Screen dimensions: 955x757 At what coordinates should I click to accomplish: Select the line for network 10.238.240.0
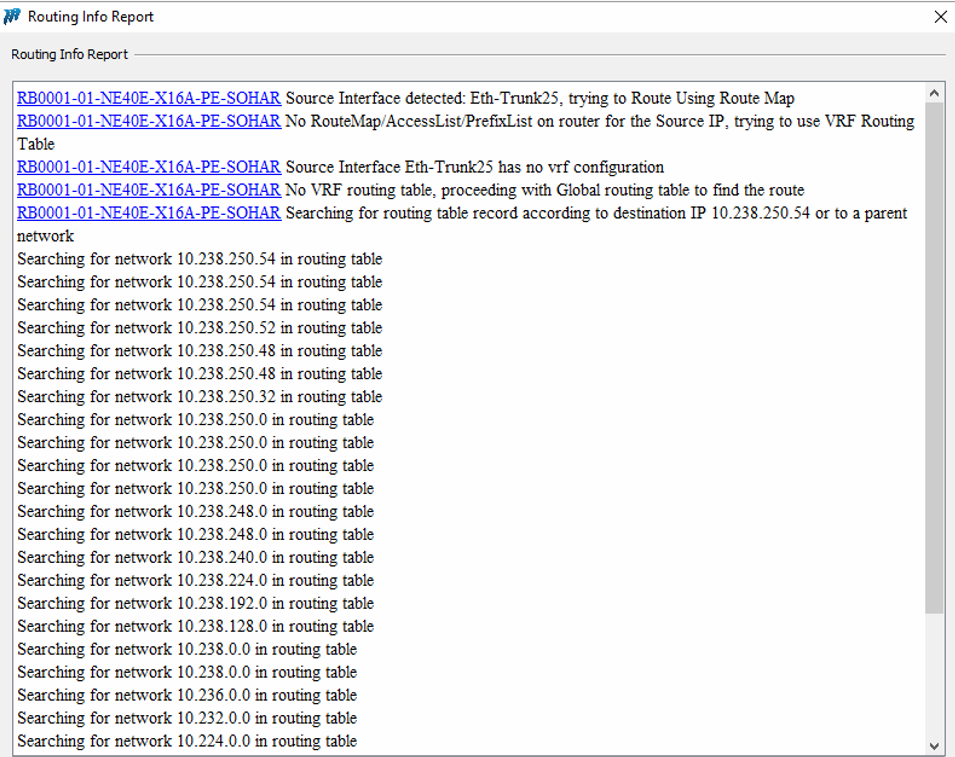coord(195,558)
